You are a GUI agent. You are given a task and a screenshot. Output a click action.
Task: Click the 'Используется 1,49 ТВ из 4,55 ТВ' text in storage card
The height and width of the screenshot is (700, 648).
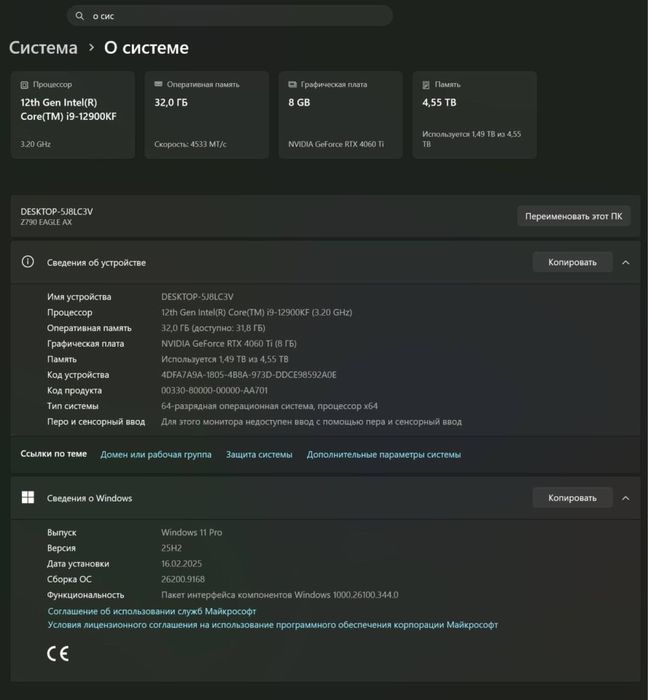pyautogui.click(x=472, y=139)
